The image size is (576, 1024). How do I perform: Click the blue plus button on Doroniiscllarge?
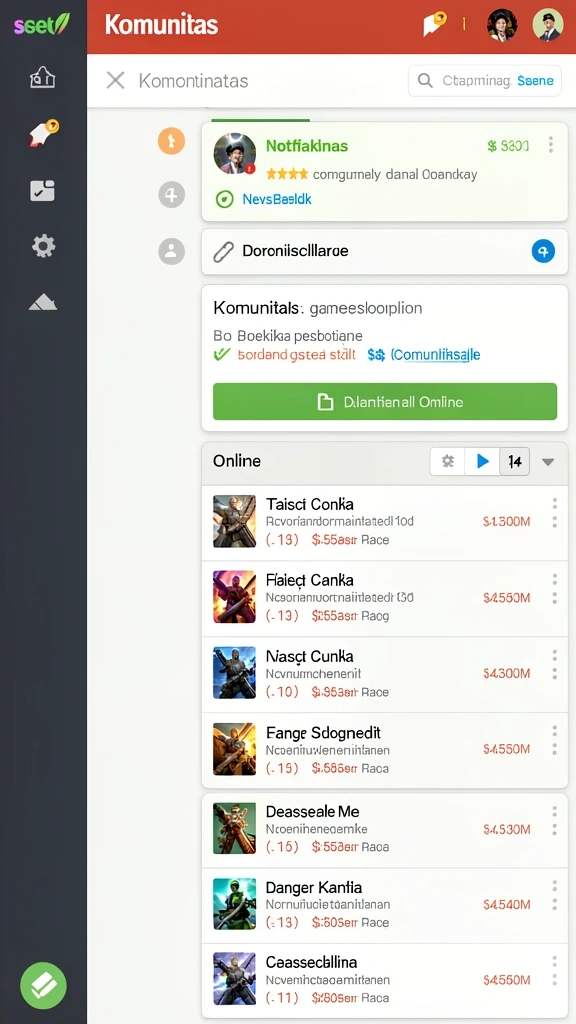coord(543,251)
